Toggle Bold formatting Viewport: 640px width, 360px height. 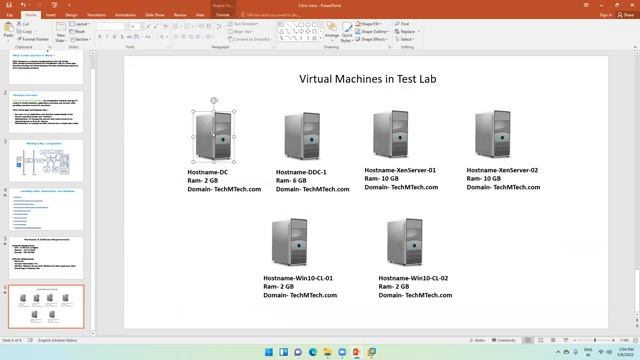[x=100, y=37]
